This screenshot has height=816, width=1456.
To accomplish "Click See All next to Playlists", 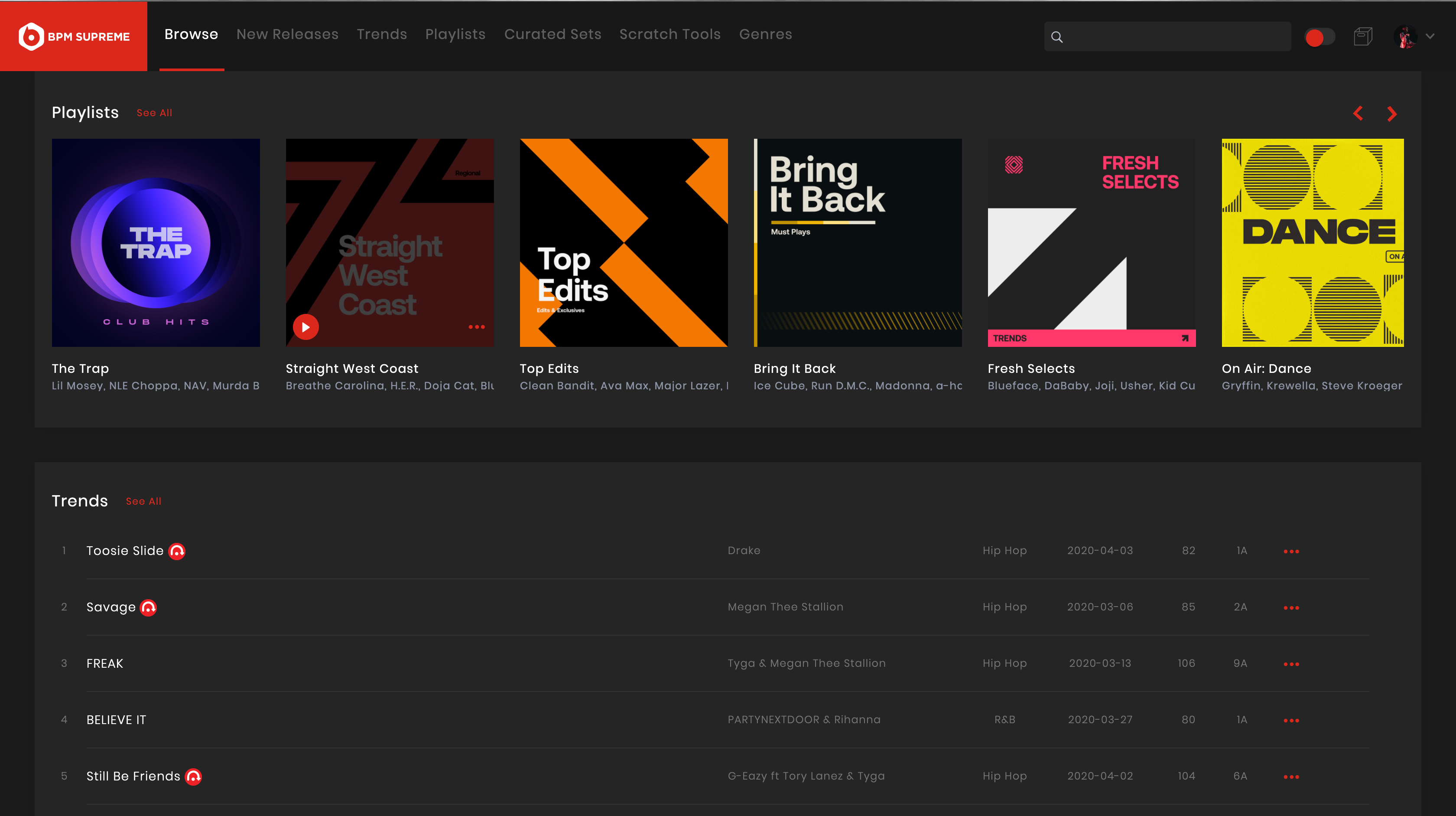I will (x=154, y=113).
